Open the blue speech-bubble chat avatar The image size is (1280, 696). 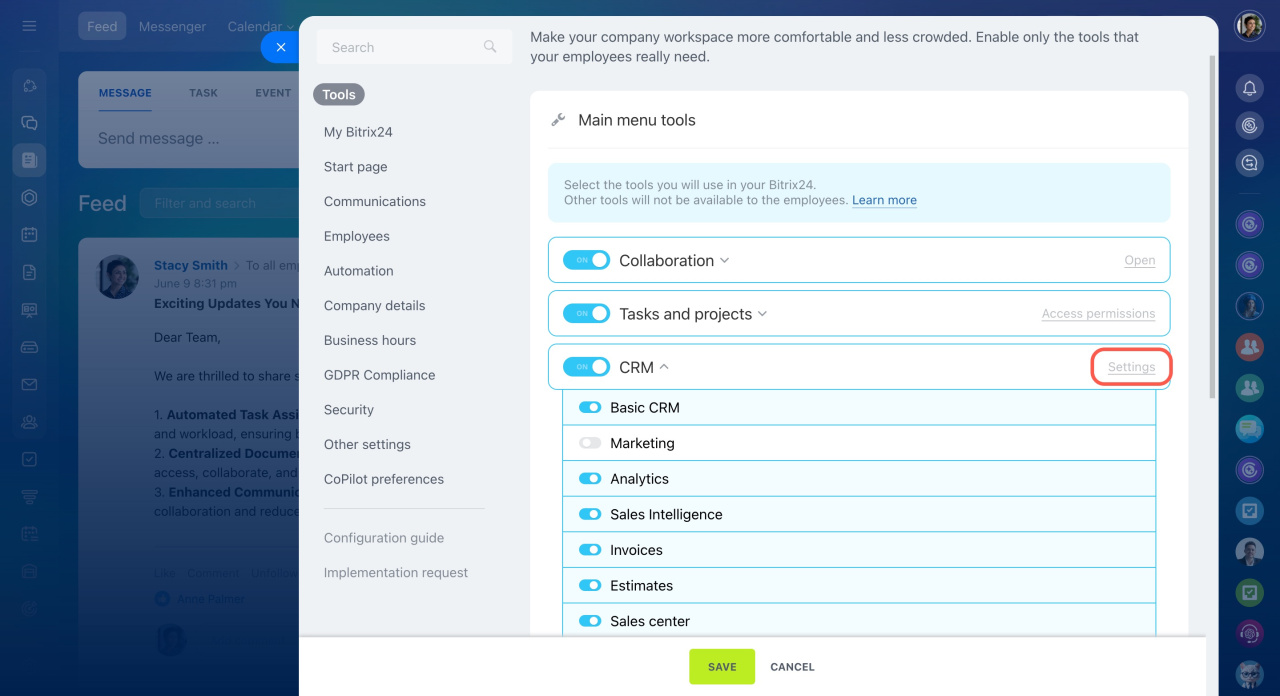click(1249, 429)
